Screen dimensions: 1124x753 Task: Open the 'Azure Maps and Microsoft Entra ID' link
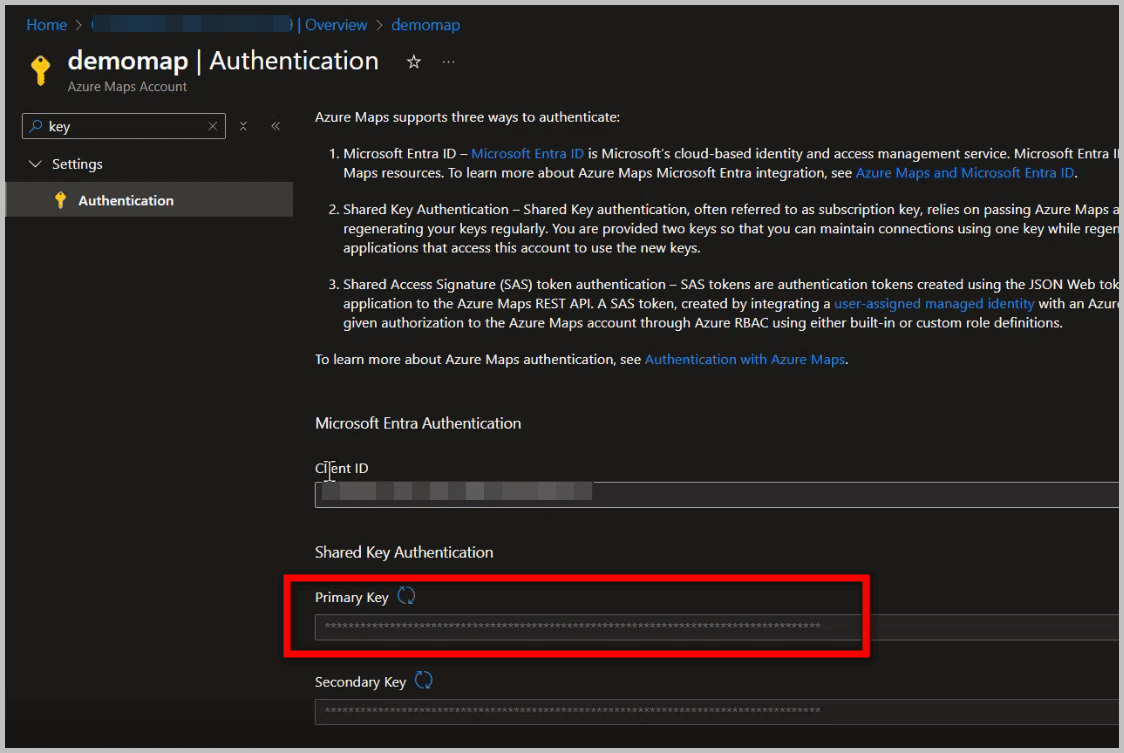(964, 172)
